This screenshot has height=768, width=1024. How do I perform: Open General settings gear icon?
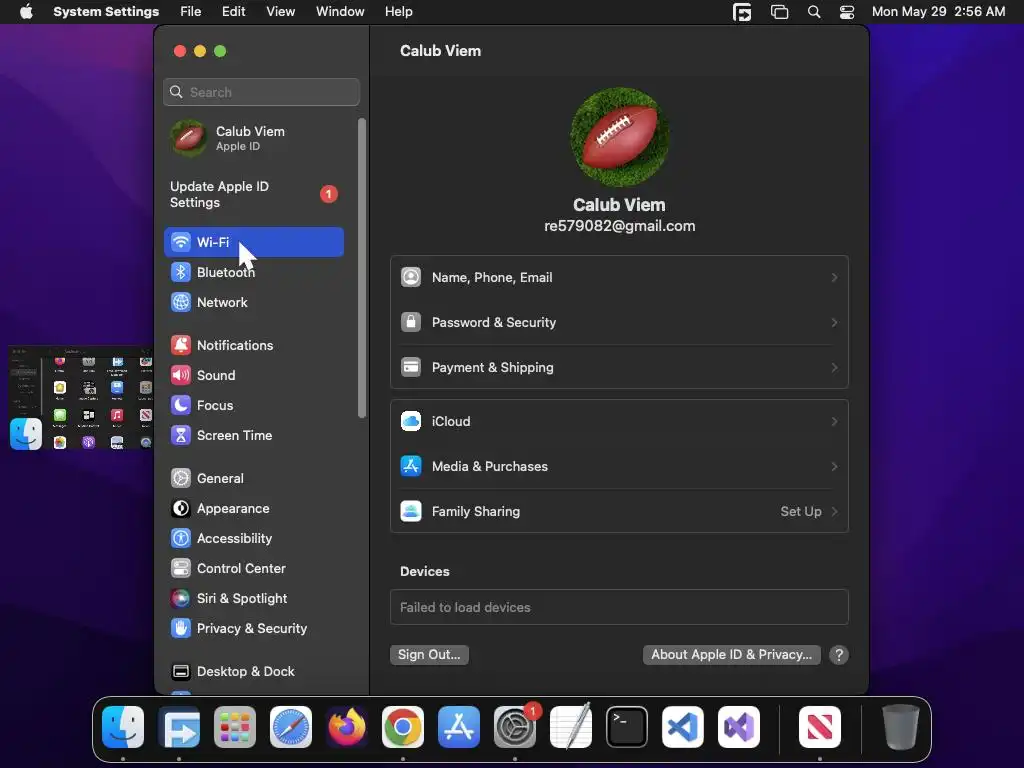[x=181, y=478]
